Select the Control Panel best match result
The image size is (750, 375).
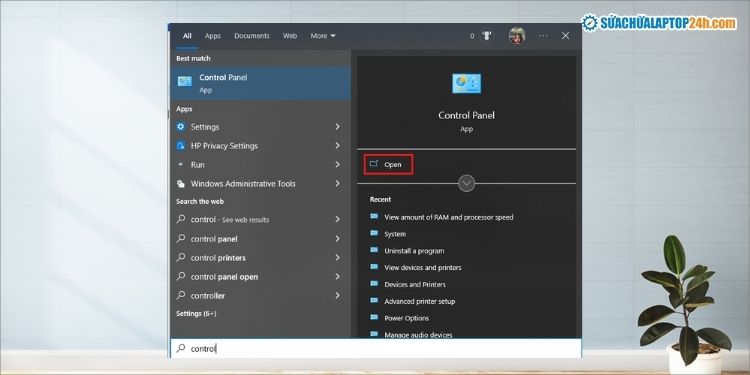click(x=260, y=83)
